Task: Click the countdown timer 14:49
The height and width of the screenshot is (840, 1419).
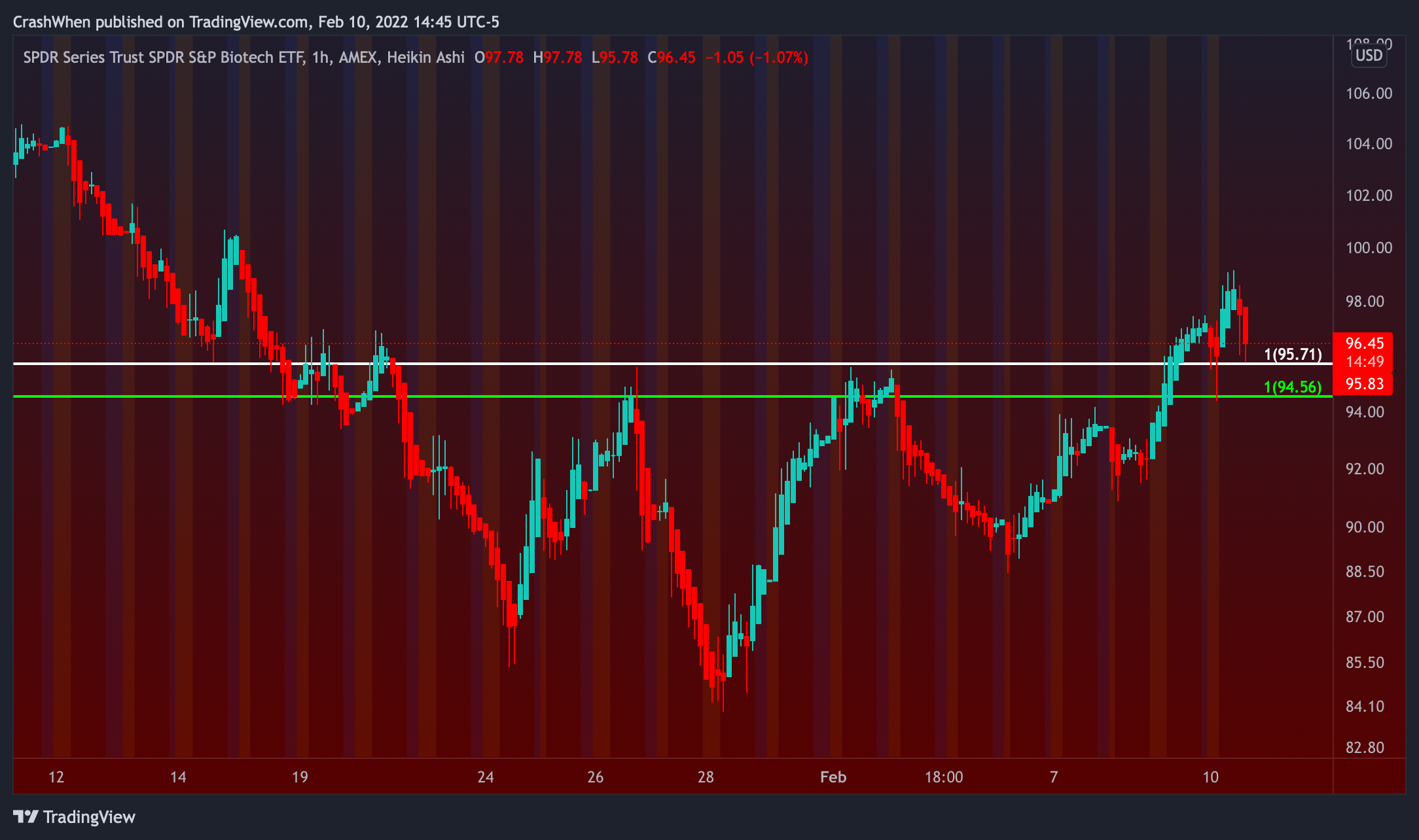Action: (x=1365, y=362)
